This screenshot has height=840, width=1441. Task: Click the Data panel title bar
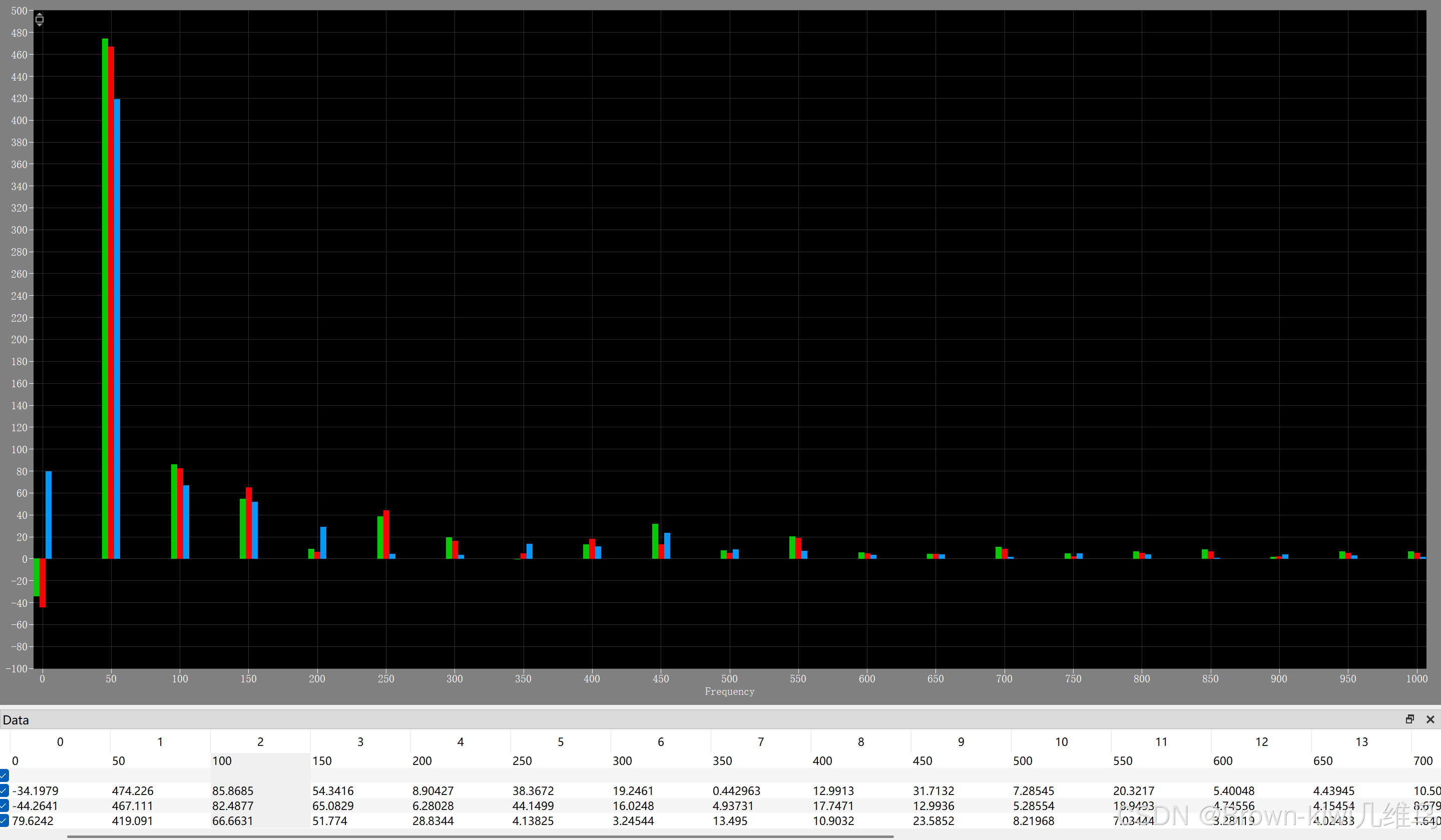[x=686, y=719]
